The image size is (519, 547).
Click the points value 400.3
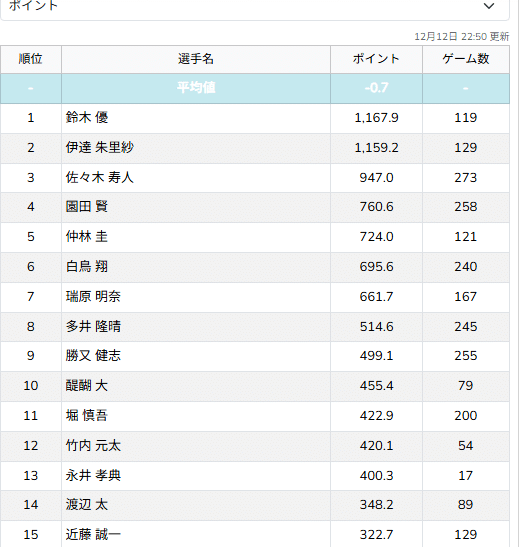click(x=376, y=476)
